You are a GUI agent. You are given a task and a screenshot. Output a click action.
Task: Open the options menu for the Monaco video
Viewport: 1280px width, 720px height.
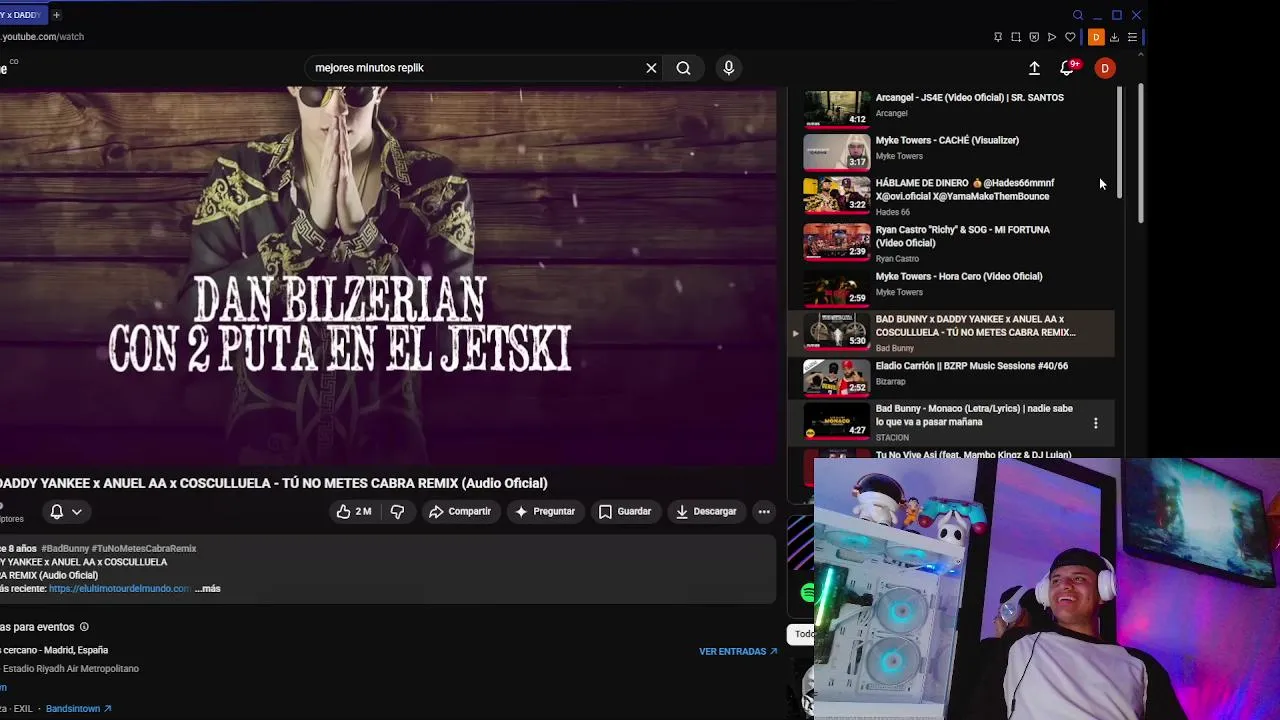(x=1096, y=423)
